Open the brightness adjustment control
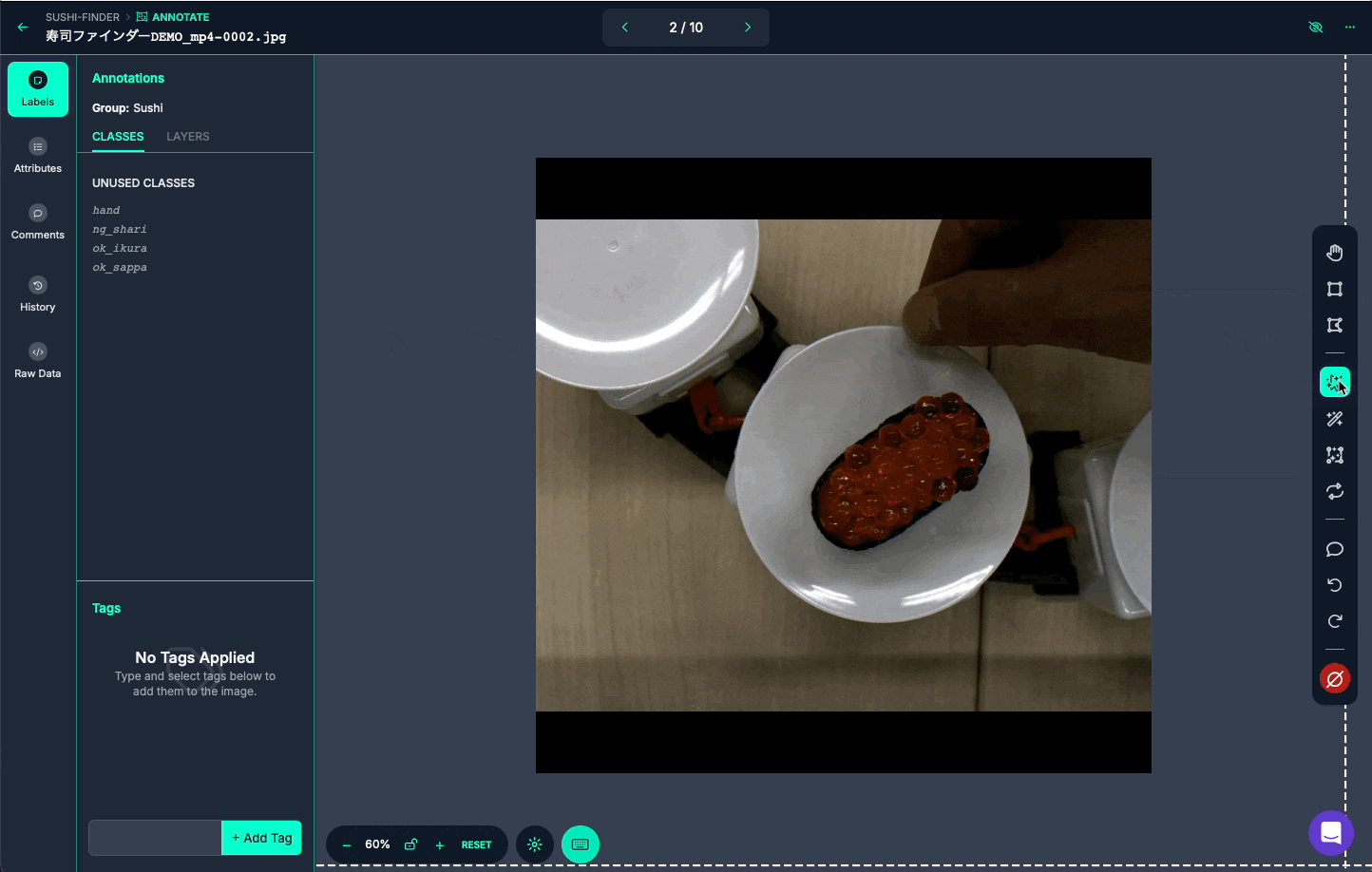Image resolution: width=1372 pixels, height=872 pixels. (534, 844)
